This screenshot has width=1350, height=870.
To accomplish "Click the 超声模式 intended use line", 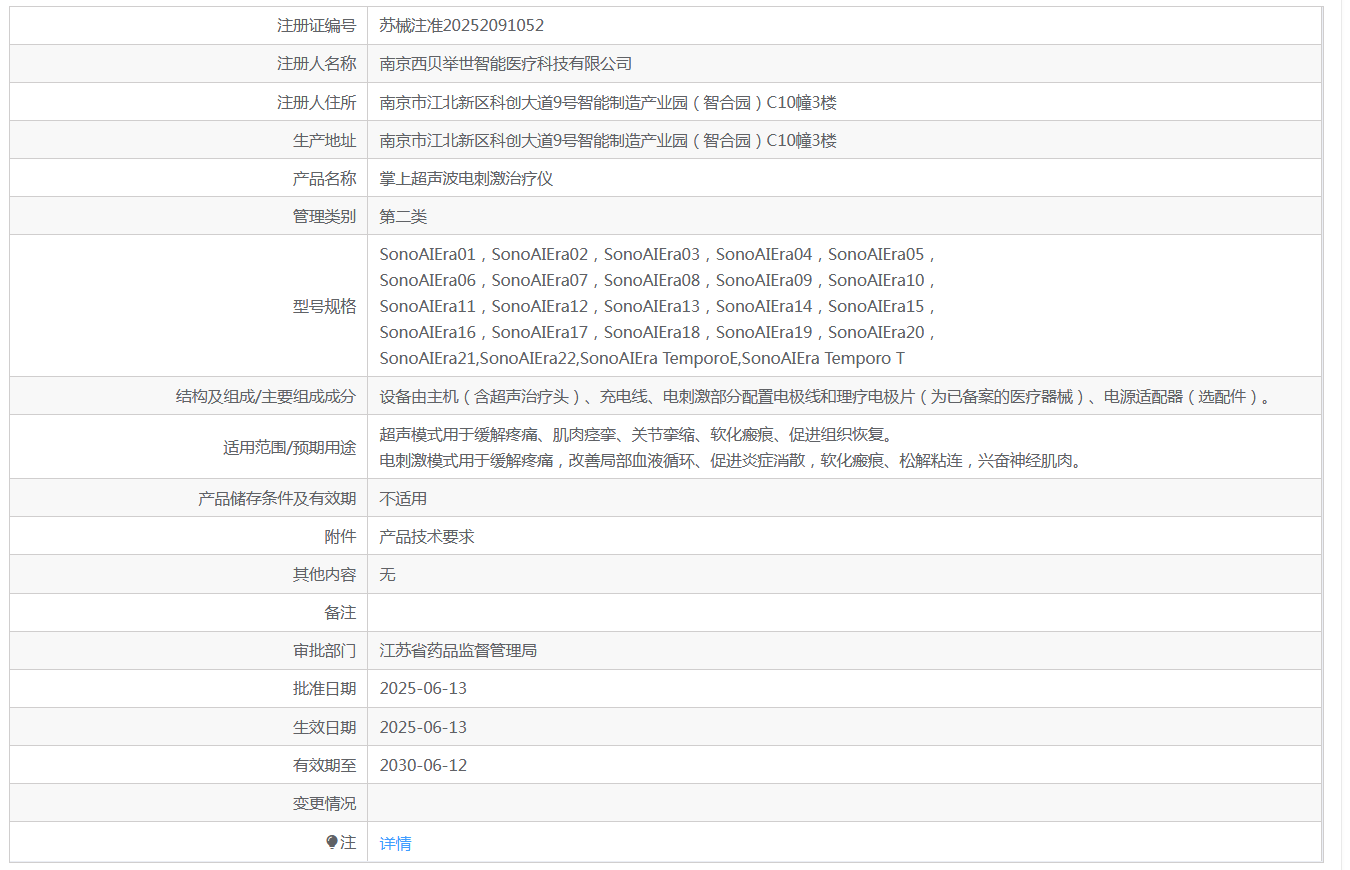I will (635, 434).
